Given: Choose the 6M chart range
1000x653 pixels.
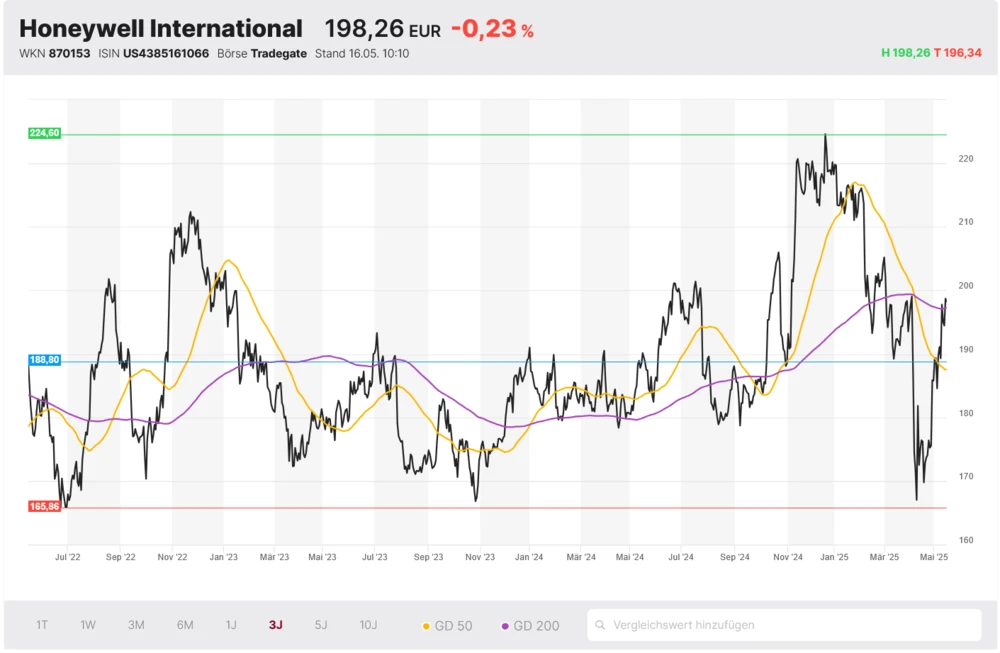Looking at the screenshot, I should [185, 625].
